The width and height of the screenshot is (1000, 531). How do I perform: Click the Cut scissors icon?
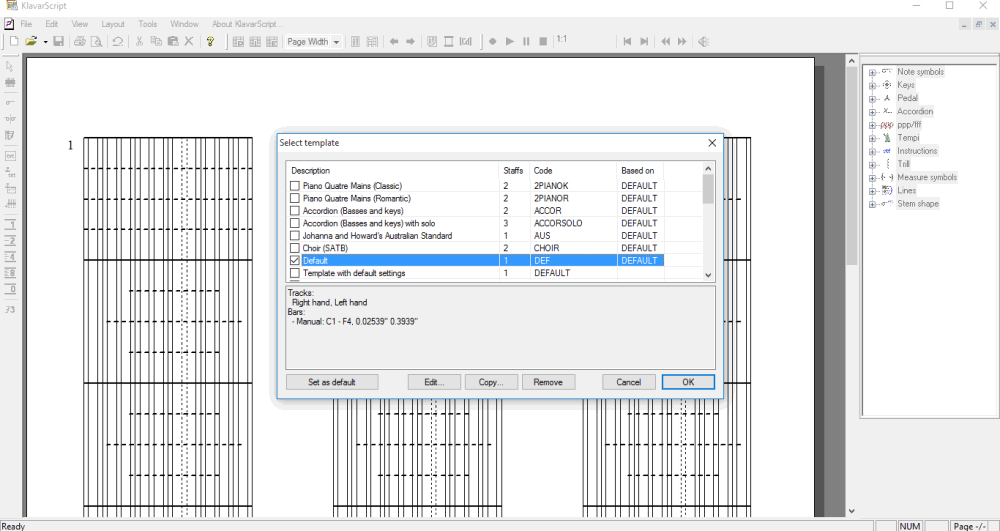139,41
